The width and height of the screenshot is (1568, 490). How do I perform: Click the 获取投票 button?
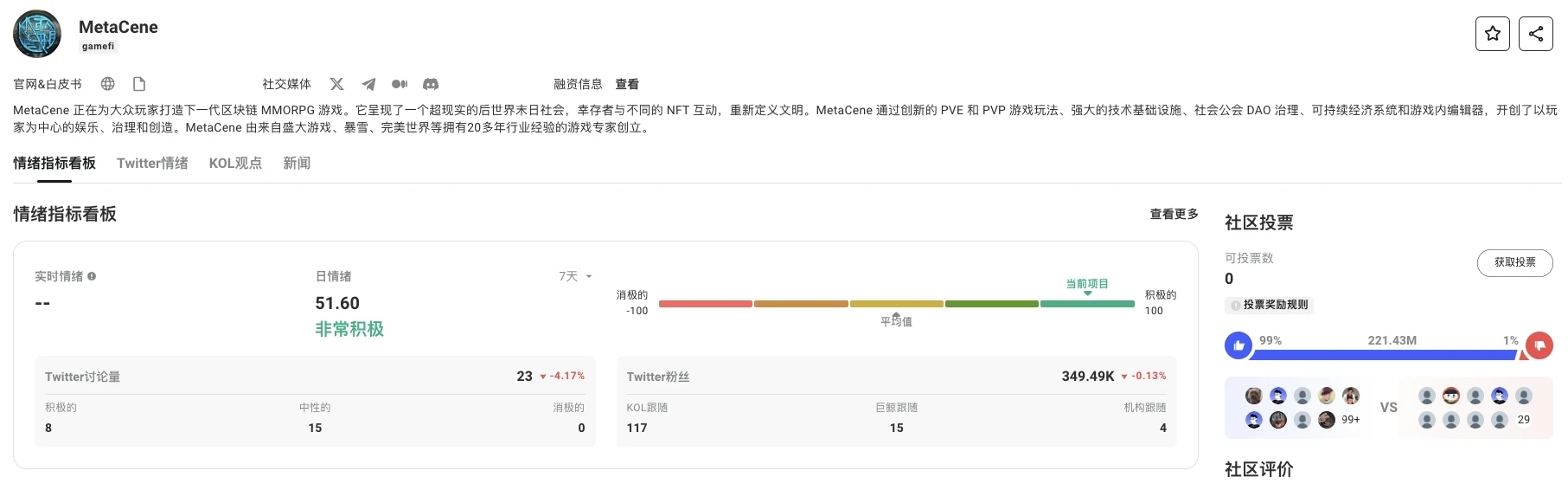[x=1514, y=262]
